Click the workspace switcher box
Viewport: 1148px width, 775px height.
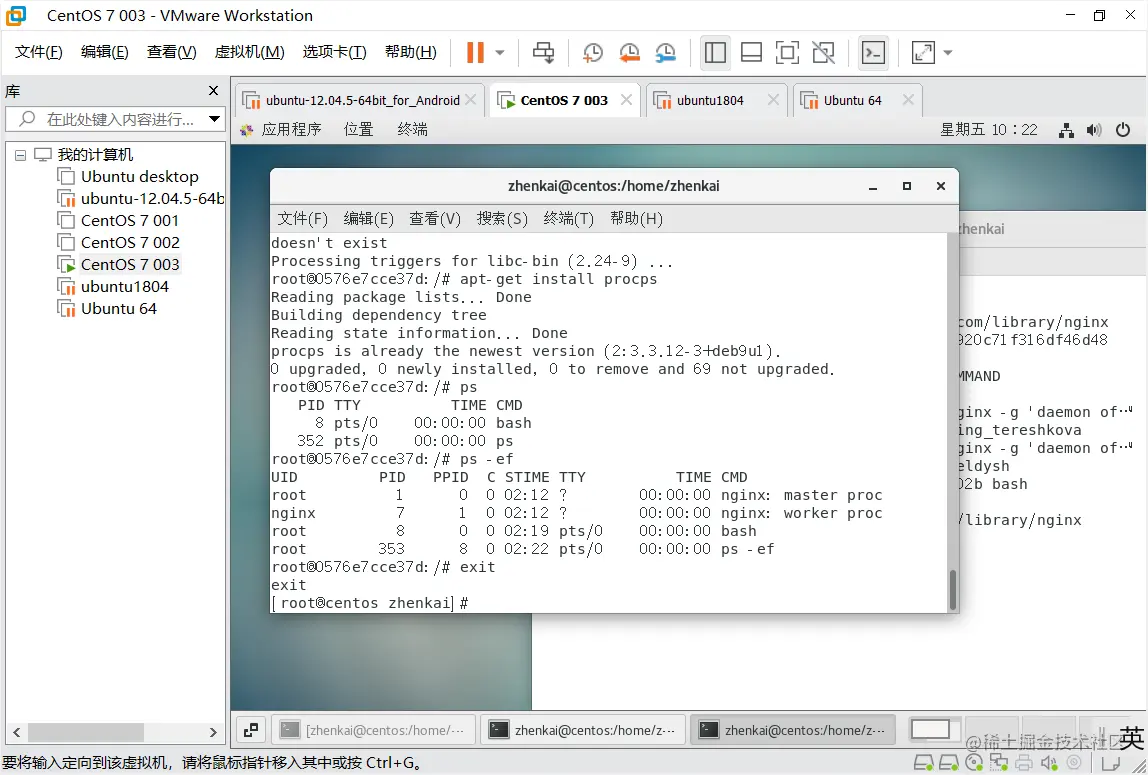[931, 730]
